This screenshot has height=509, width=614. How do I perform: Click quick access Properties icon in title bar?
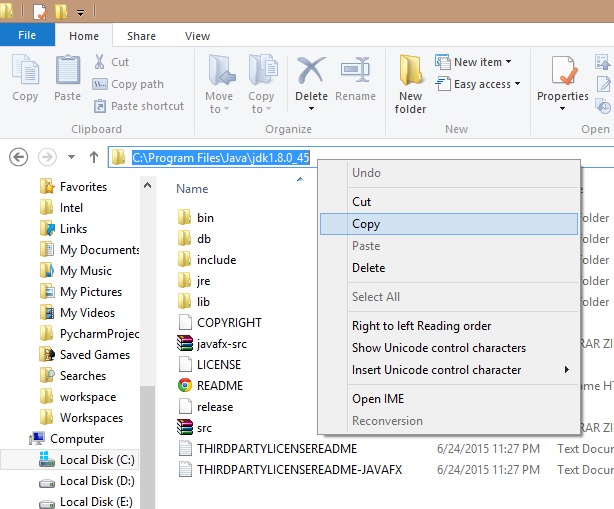point(40,12)
